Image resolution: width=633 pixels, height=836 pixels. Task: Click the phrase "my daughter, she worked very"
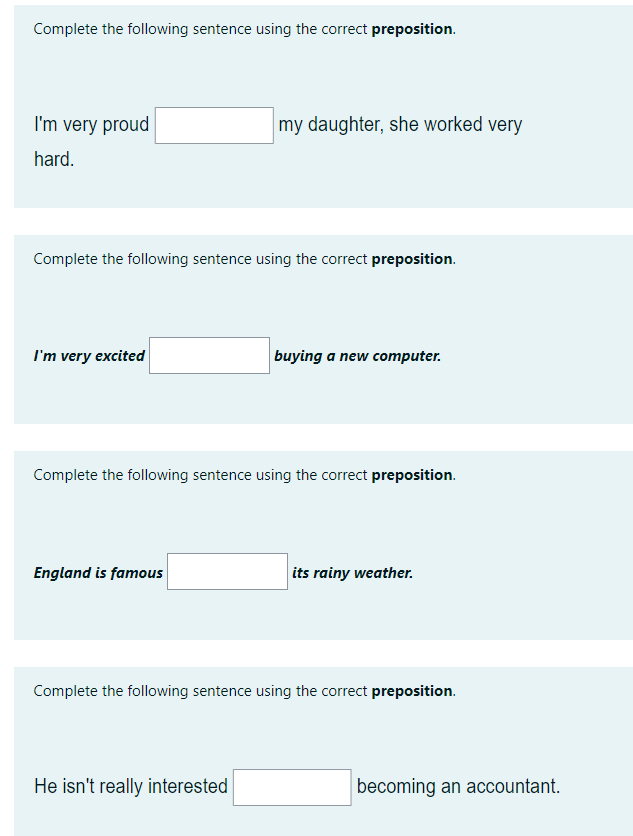(x=400, y=125)
